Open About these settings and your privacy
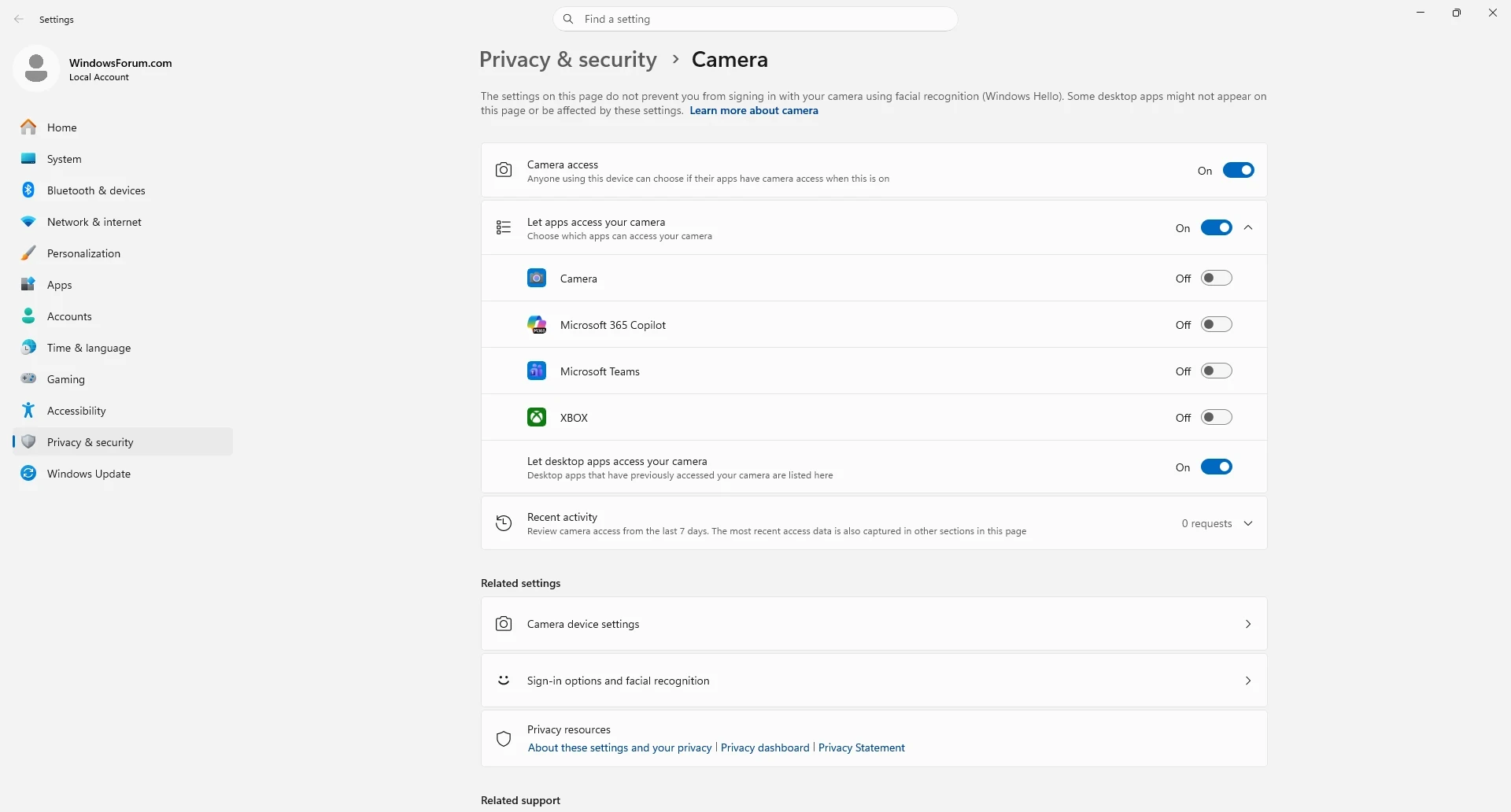 (619, 747)
